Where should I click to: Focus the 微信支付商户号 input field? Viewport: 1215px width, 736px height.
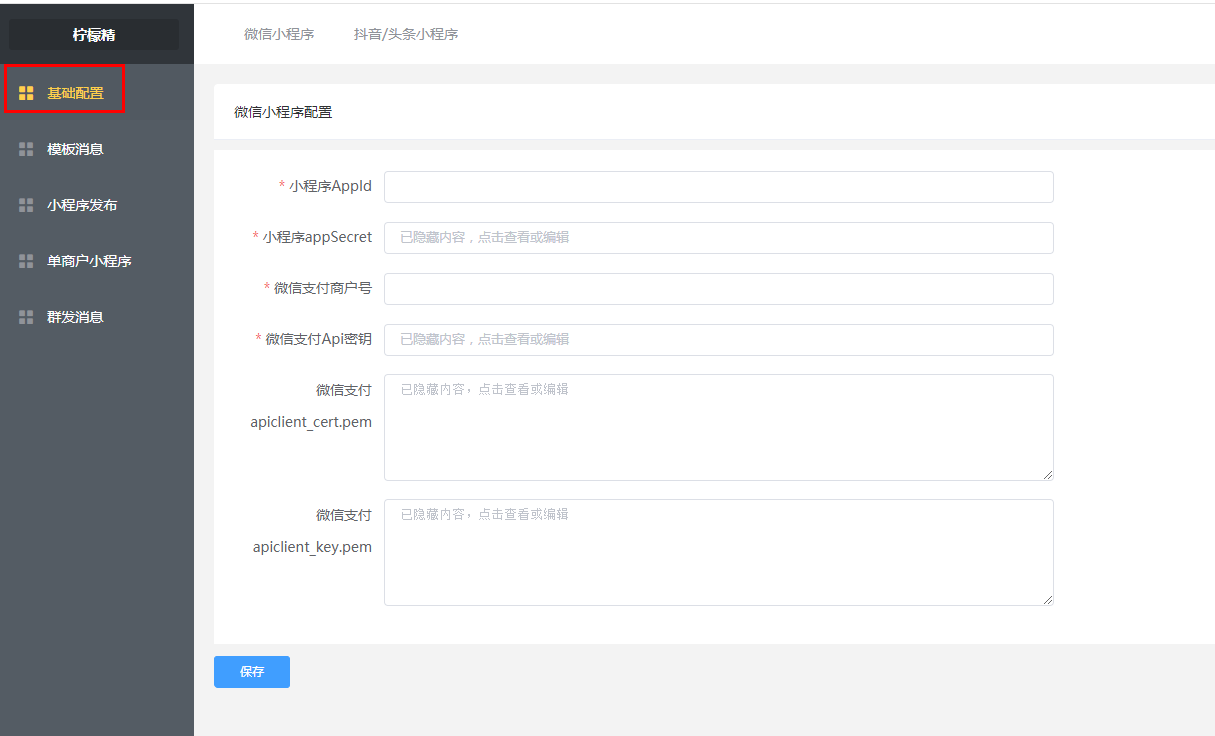(x=719, y=289)
